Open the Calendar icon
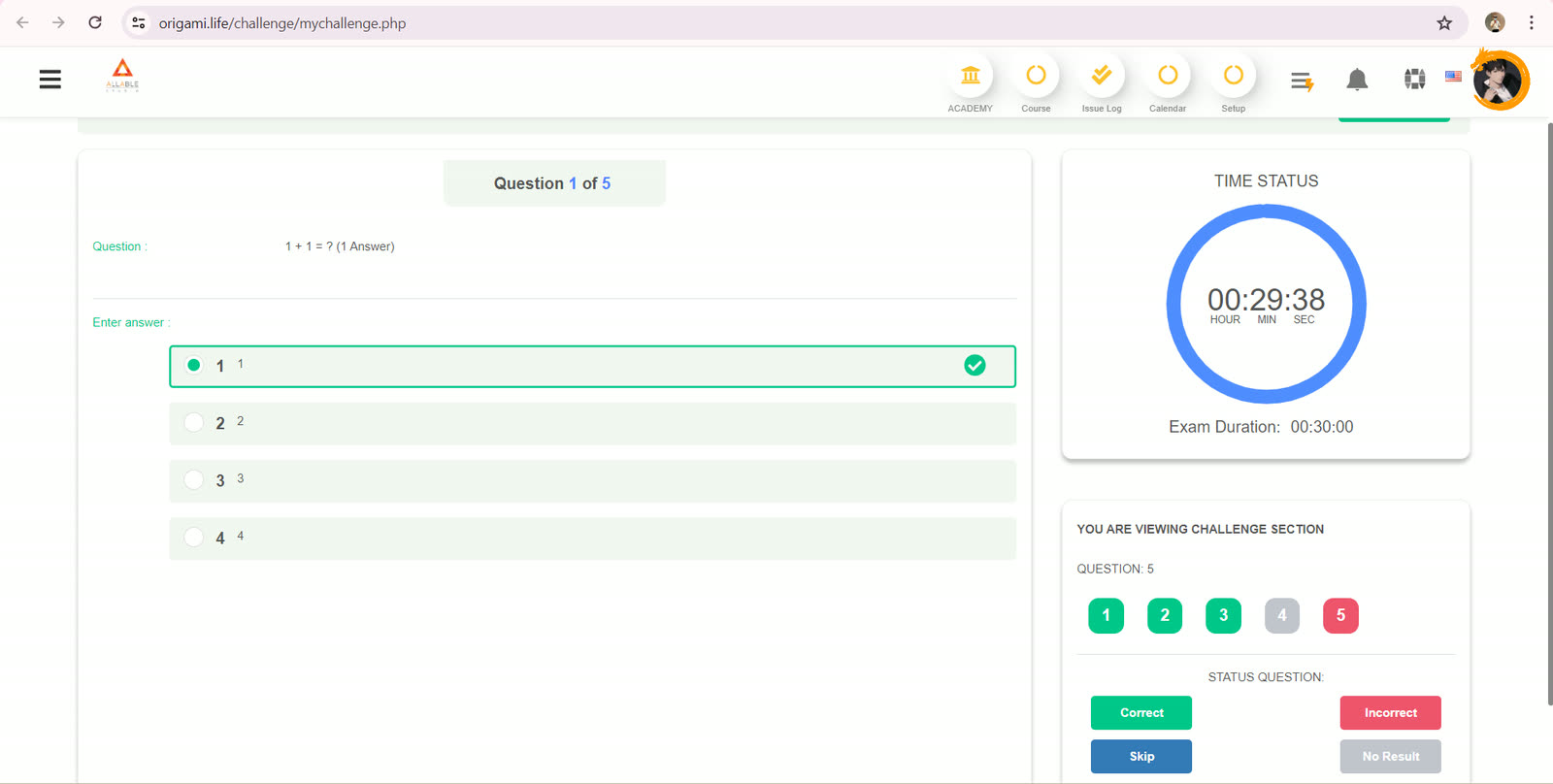 tap(1168, 76)
